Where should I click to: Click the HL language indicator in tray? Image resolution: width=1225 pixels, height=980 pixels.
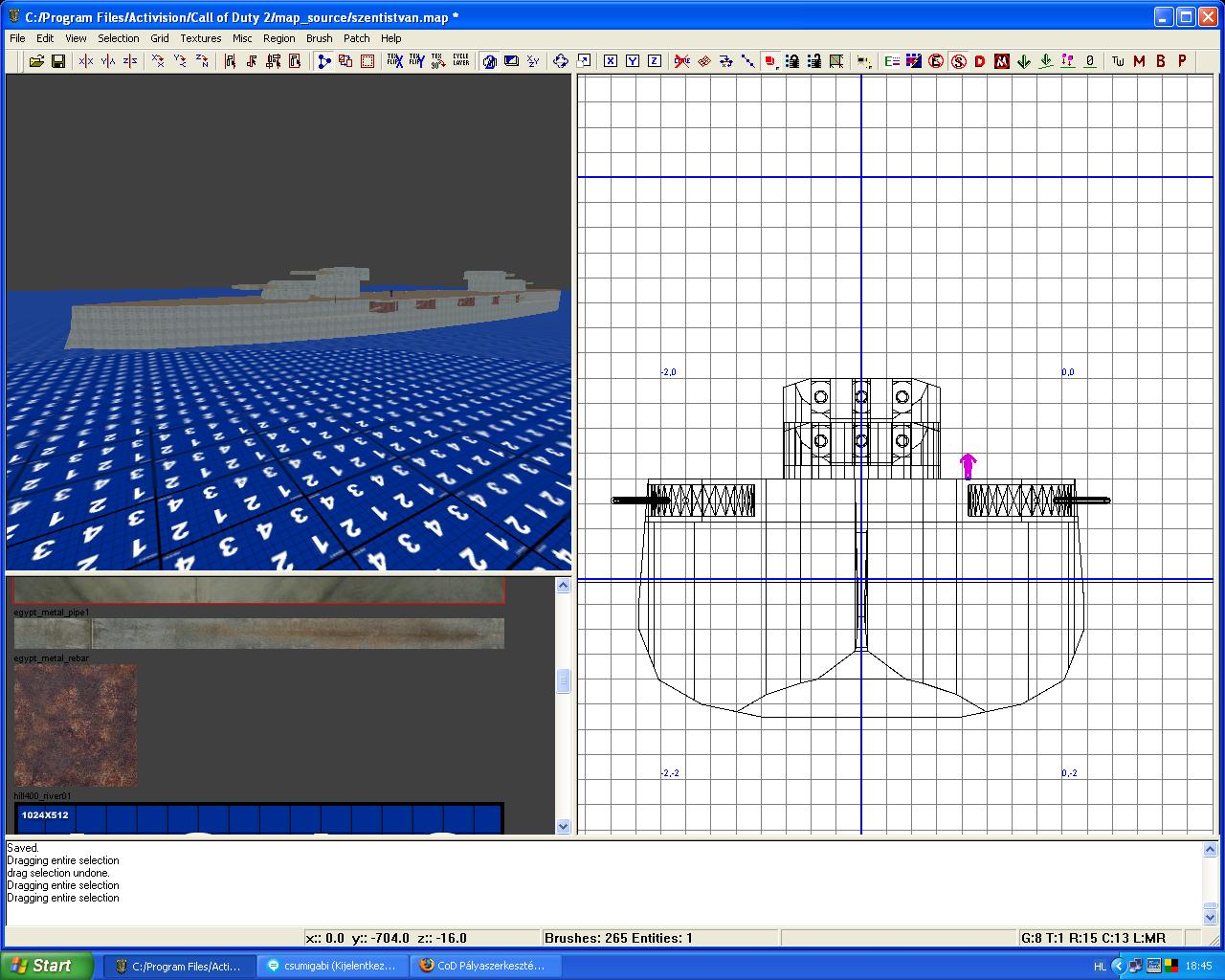[x=1100, y=967]
